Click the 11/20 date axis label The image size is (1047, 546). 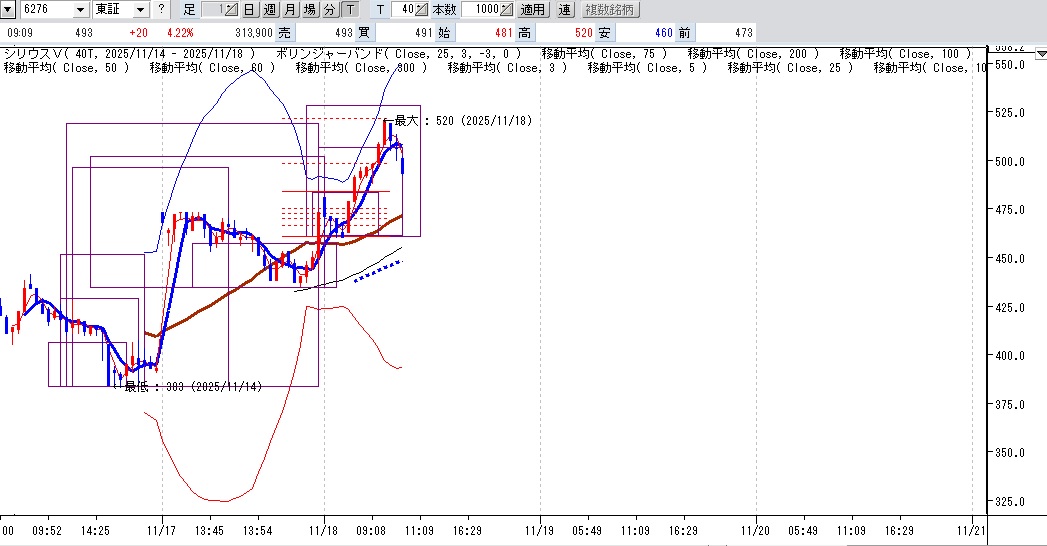pyautogui.click(x=755, y=531)
